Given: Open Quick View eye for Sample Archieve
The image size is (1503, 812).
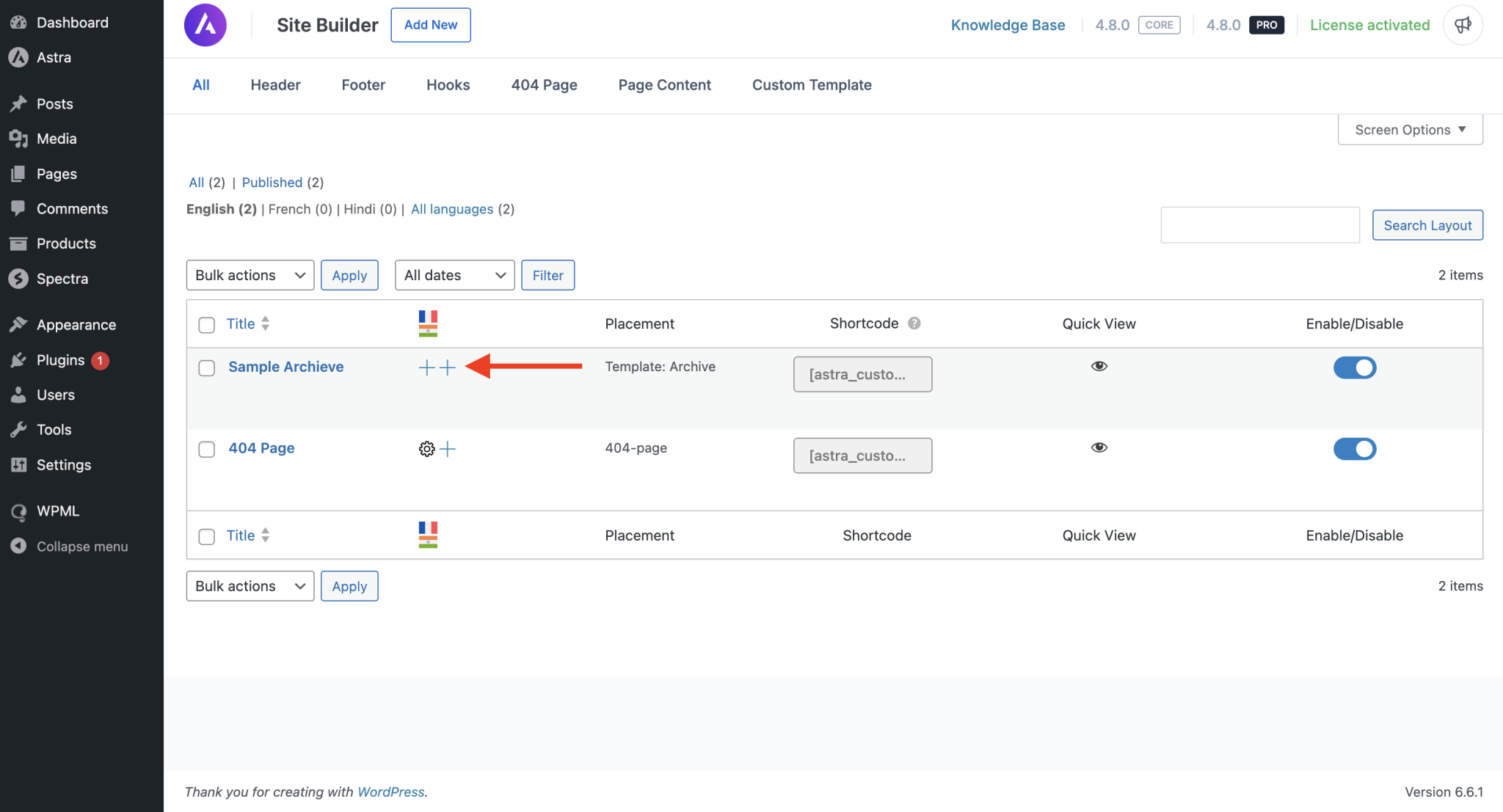Looking at the screenshot, I should 1099,366.
